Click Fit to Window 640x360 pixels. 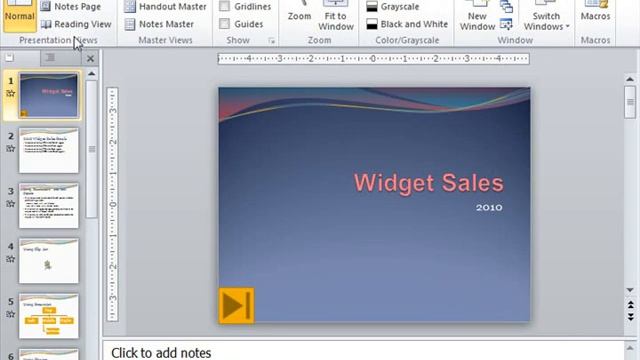tap(336, 16)
